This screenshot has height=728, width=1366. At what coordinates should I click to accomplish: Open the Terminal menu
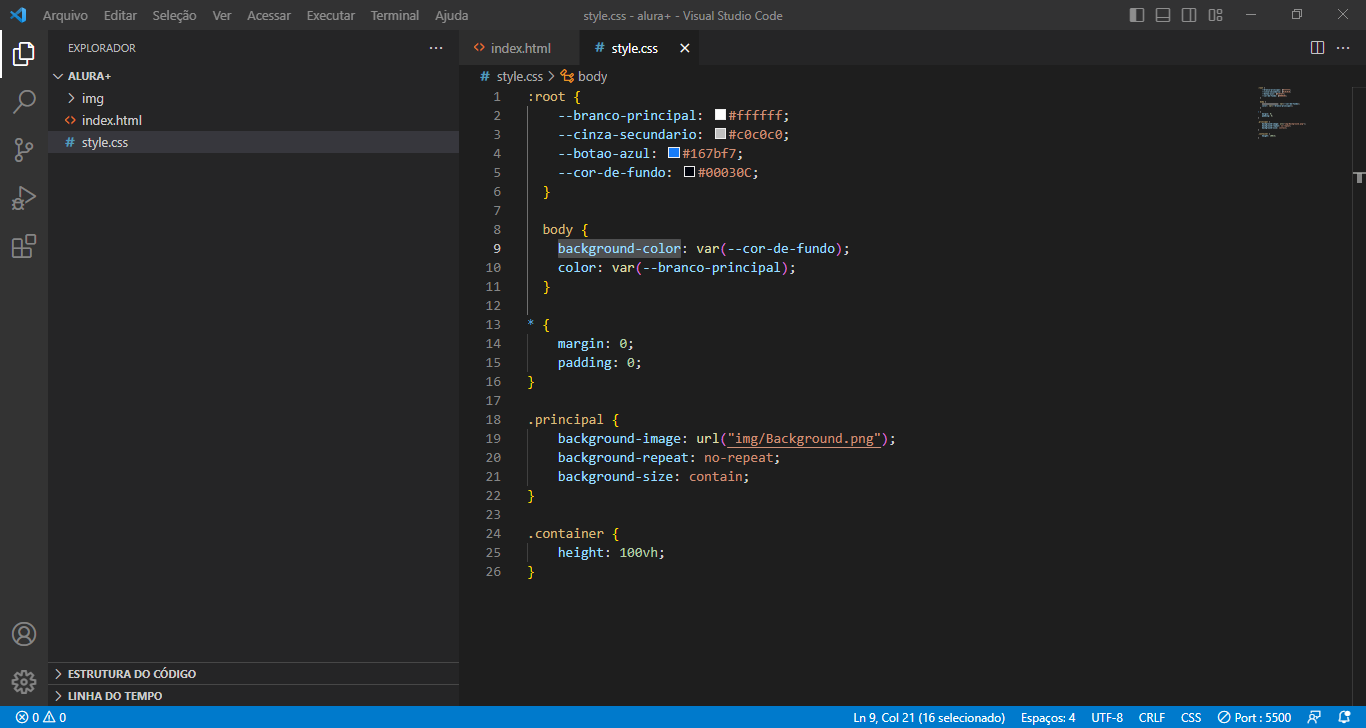(x=395, y=15)
